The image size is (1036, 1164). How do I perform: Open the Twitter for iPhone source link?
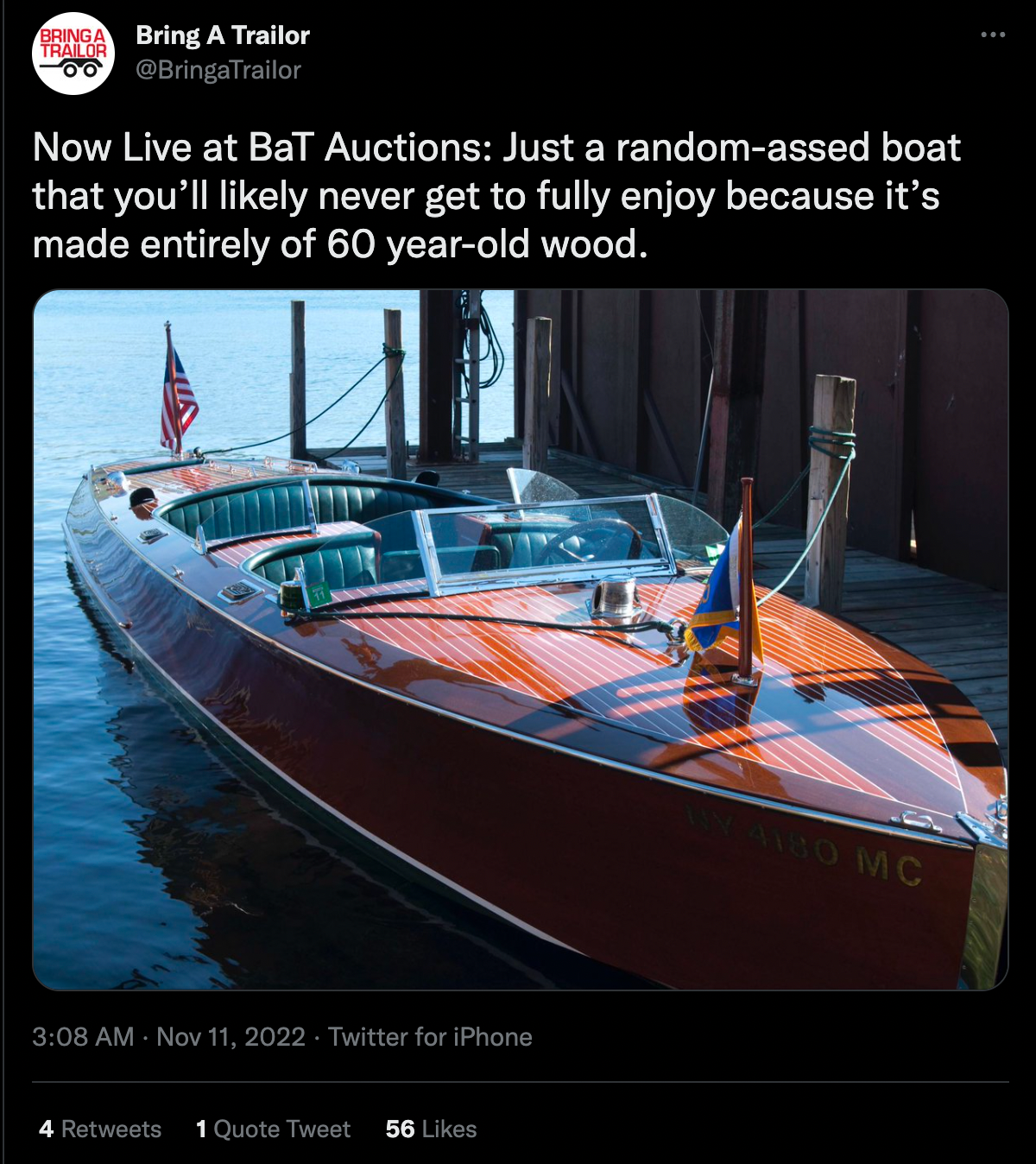[430, 1037]
